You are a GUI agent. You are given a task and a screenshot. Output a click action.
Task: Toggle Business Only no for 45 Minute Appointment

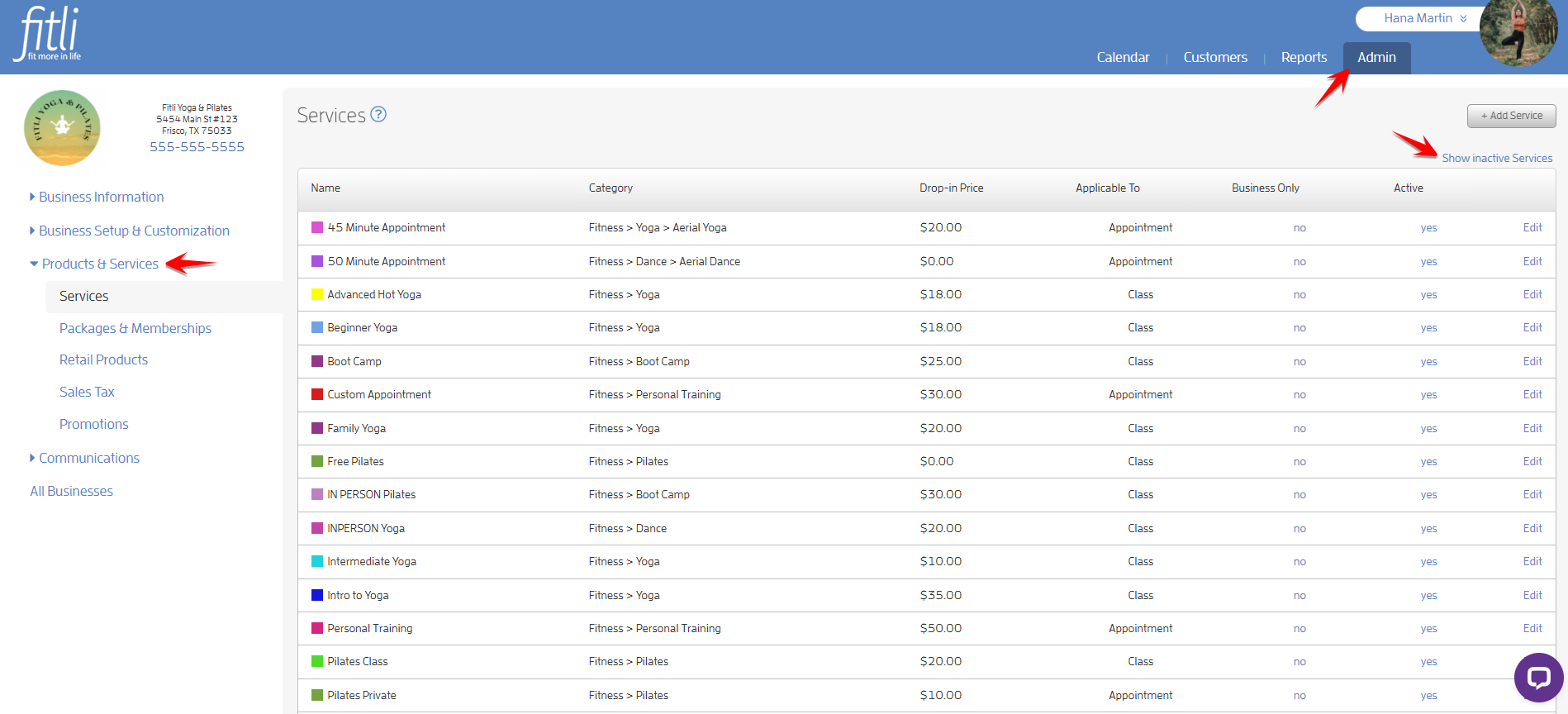coord(1300,228)
